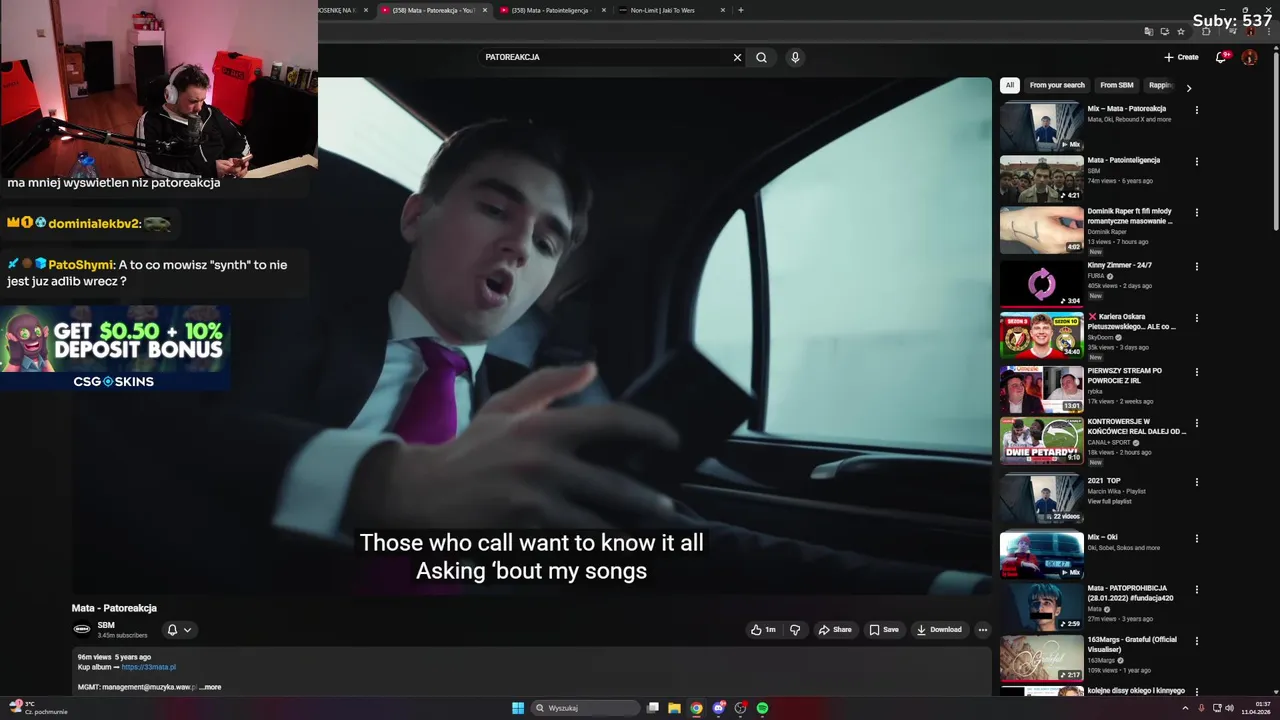The image size is (1280, 720).
Task: Open options menu for 163Margs - Grateful
Action: pos(1197,641)
